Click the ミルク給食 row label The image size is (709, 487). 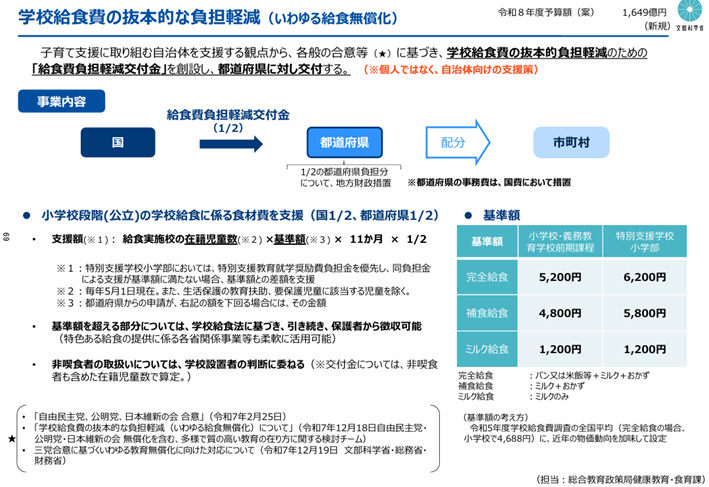tap(486, 349)
